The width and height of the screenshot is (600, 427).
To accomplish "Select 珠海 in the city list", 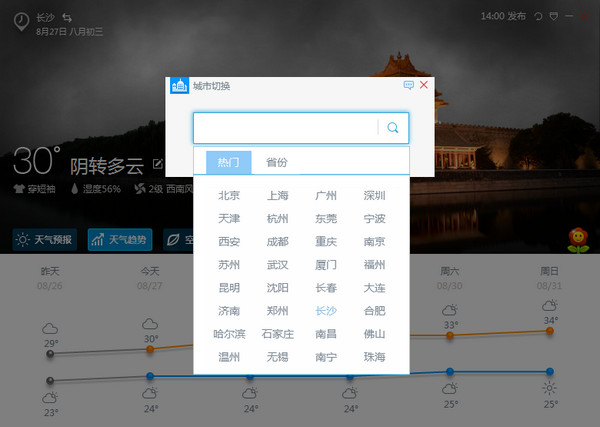I will click(x=374, y=356).
